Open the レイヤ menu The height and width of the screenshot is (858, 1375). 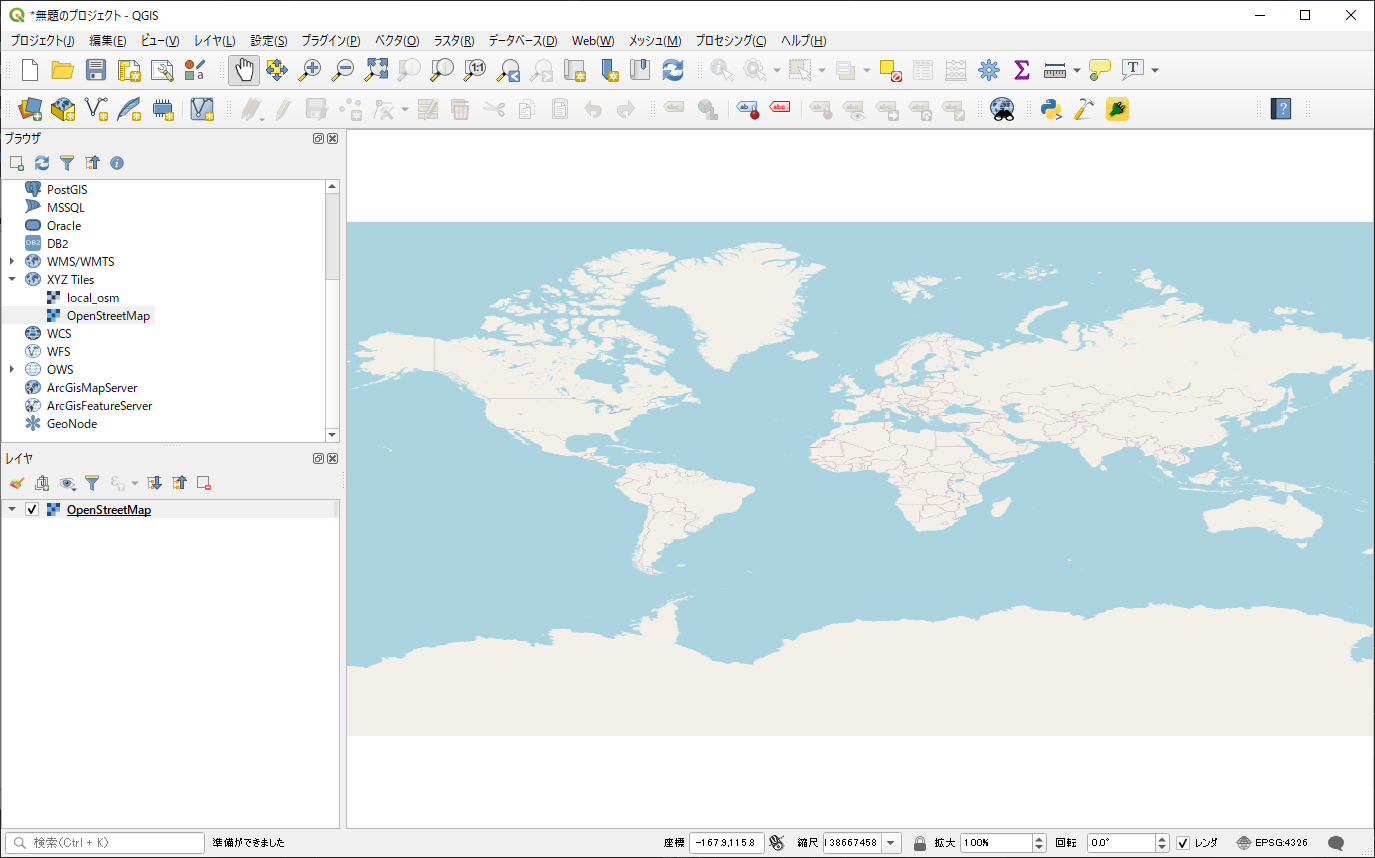(x=215, y=41)
